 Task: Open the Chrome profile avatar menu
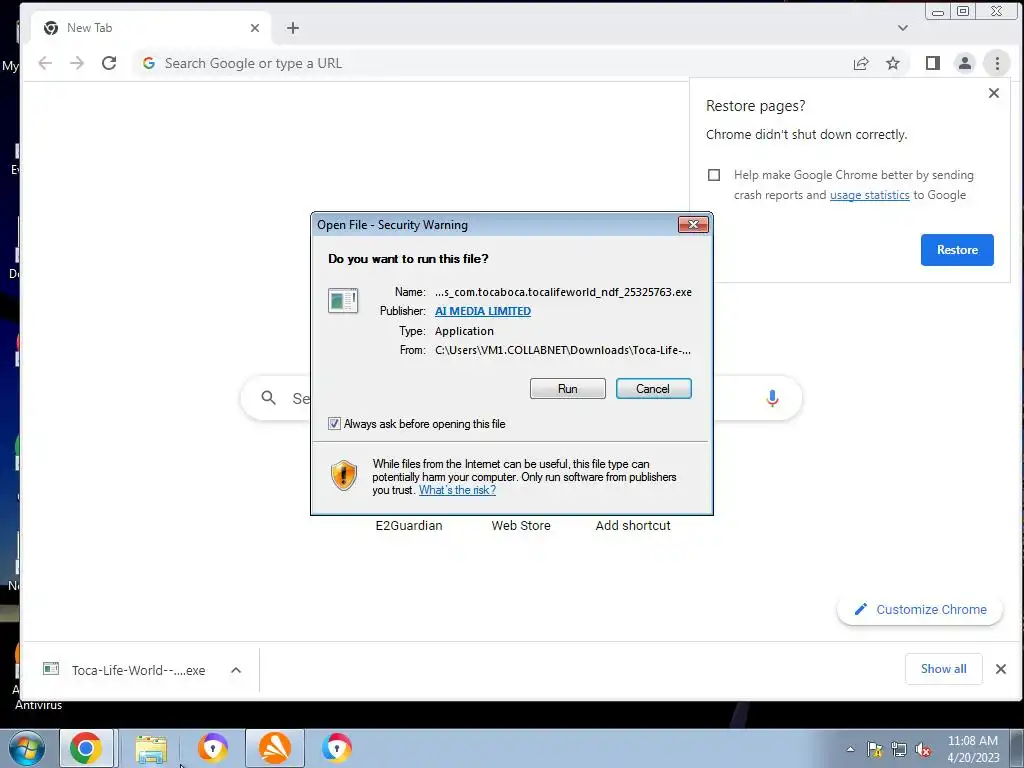[965, 63]
